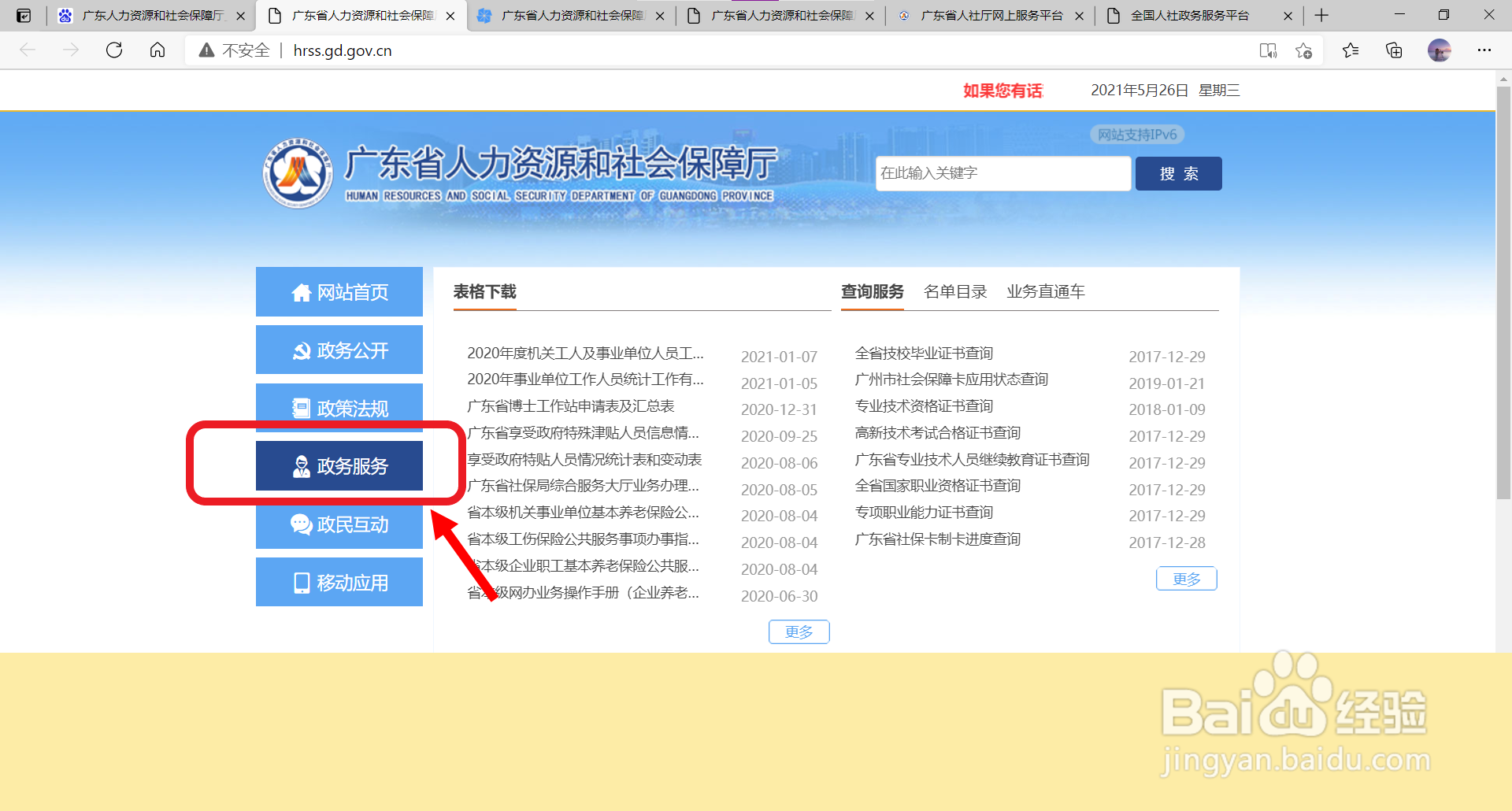The width and height of the screenshot is (1512, 811).
Task: Add page to favorites star icon
Action: click(1303, 50)
